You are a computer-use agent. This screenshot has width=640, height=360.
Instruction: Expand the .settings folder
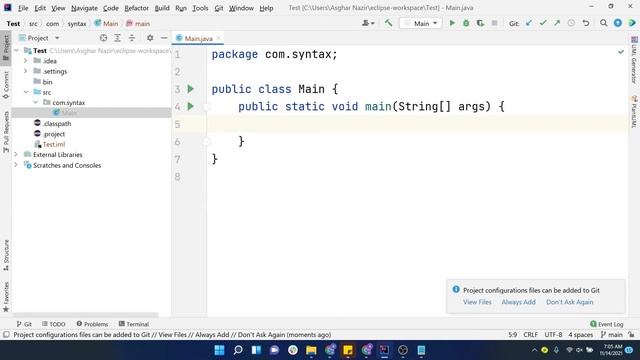(x=26, y=71)
